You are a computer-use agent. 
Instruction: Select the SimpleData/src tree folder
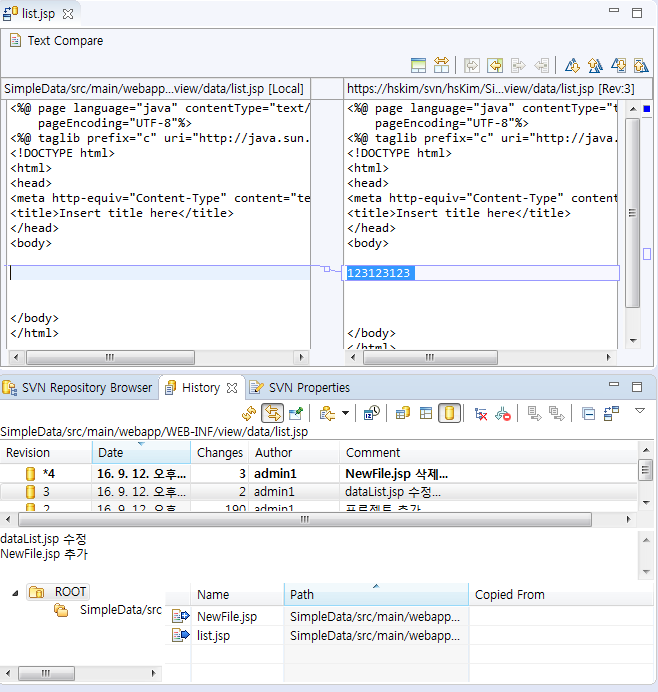[x=108, y=610]
